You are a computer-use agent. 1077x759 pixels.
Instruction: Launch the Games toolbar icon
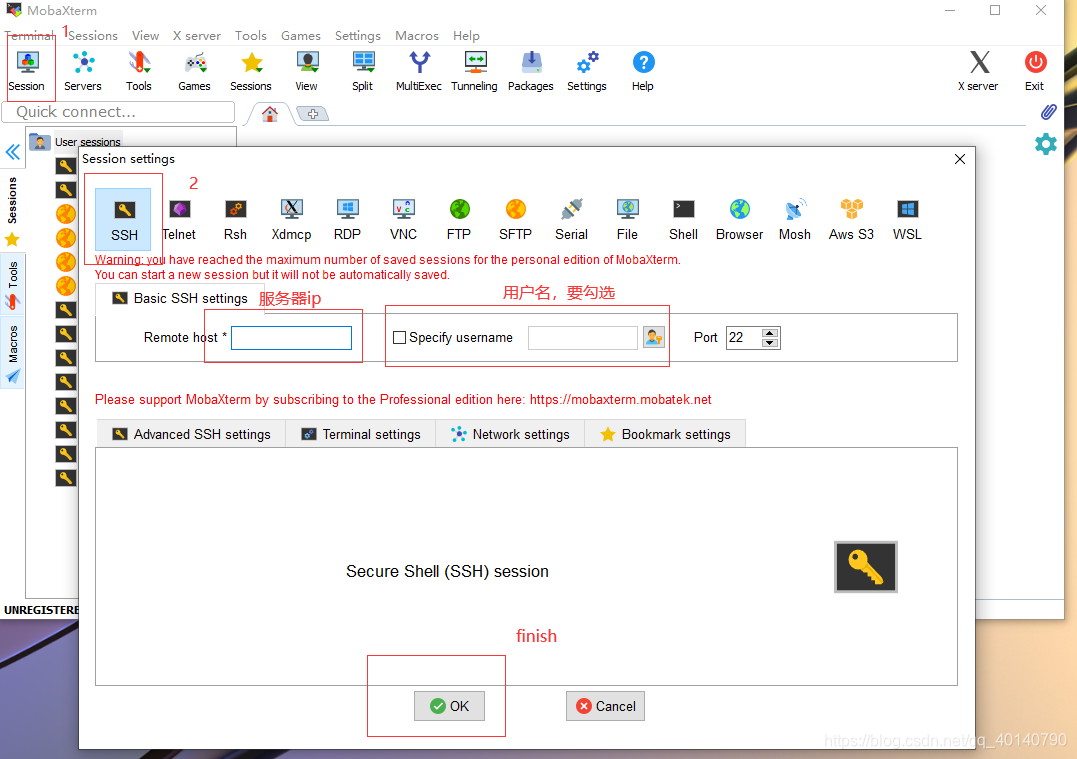(194, 71)
